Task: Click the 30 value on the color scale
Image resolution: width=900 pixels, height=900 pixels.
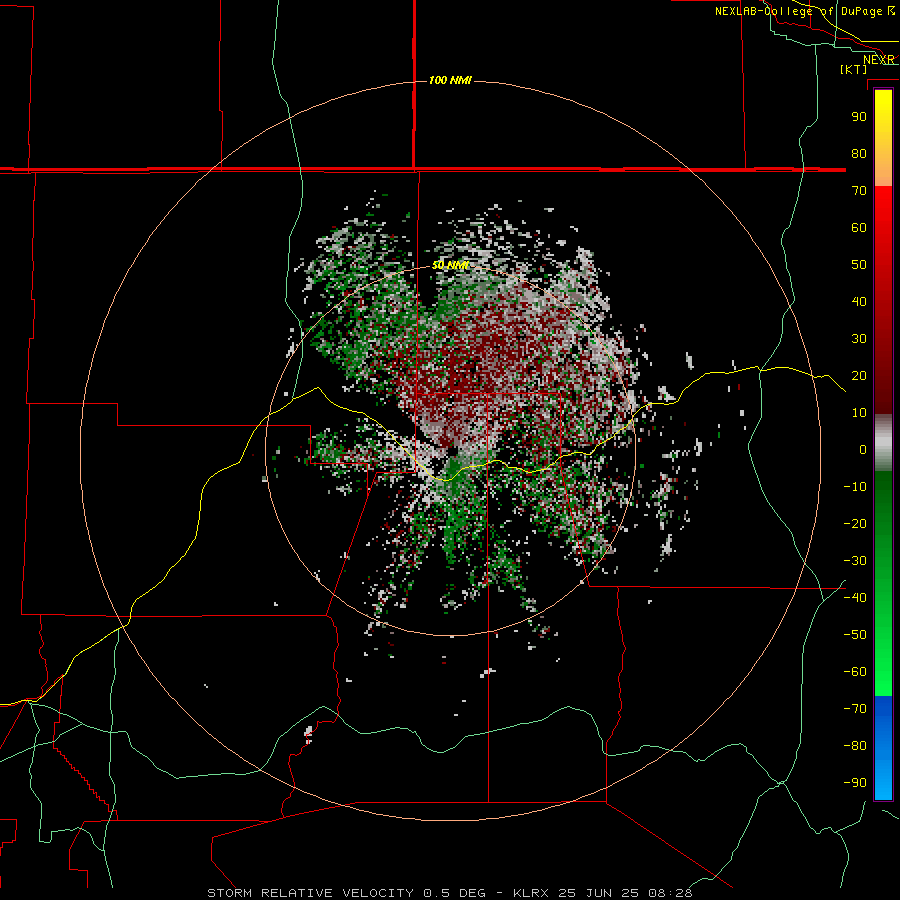Action: pyautogui.click(x=859, y=339)
